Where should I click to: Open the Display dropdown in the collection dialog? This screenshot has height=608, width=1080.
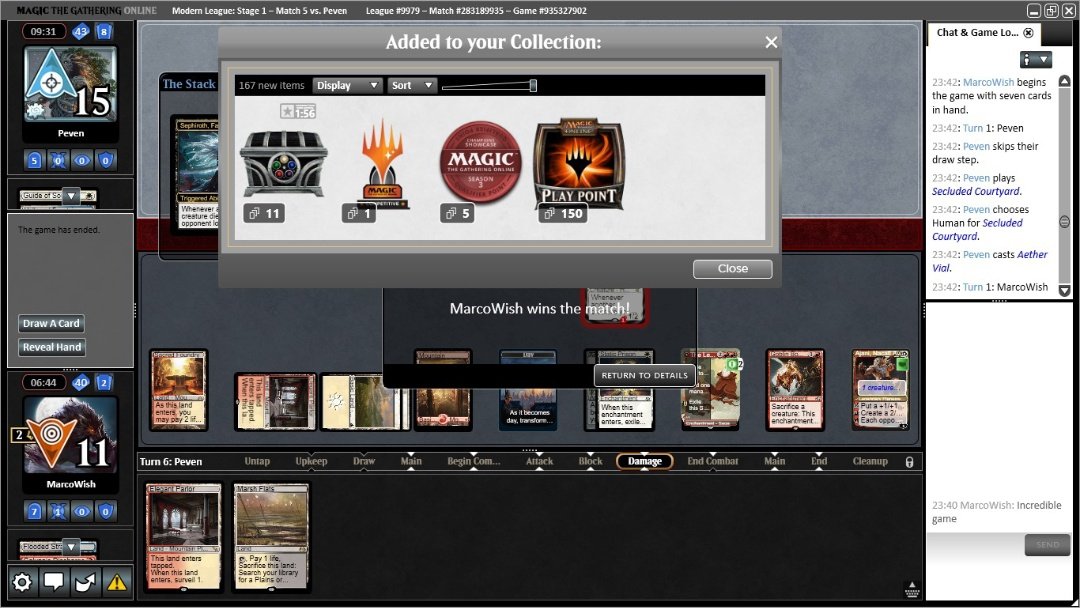pos(347,85)
